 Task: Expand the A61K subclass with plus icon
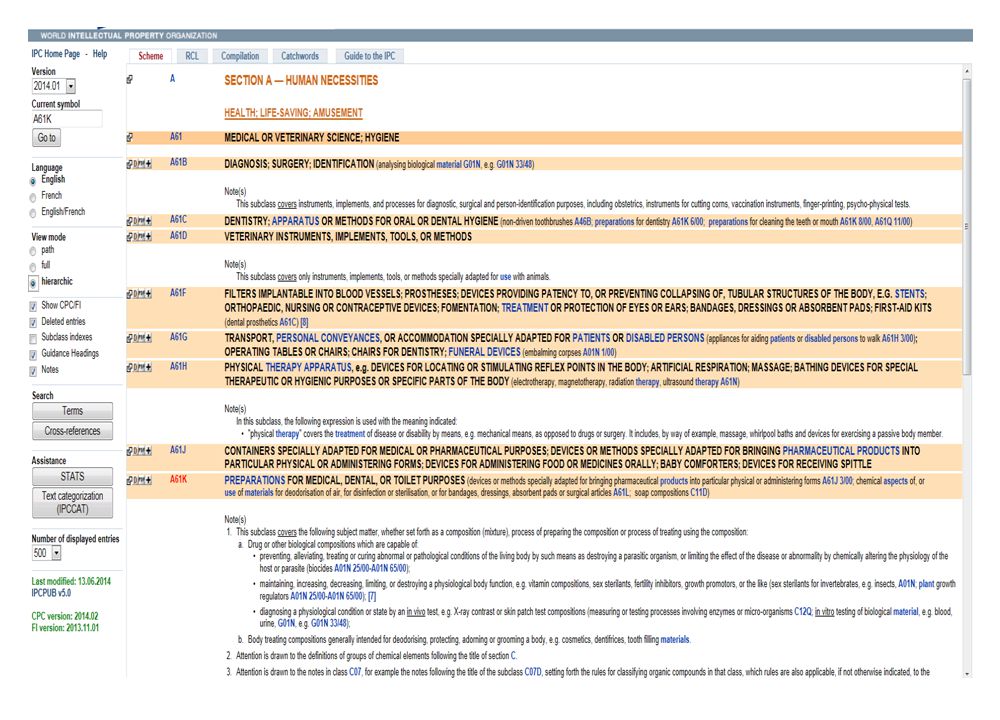149,480
